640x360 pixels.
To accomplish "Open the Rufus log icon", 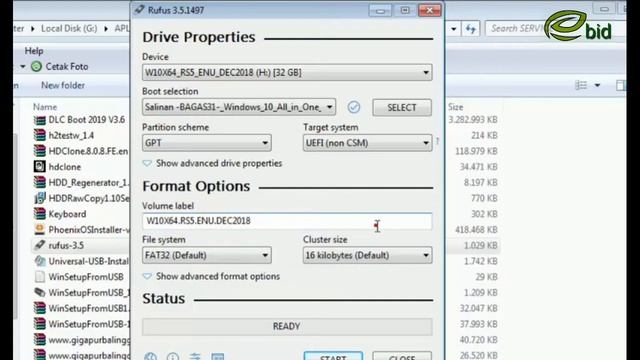I will 218,356.
